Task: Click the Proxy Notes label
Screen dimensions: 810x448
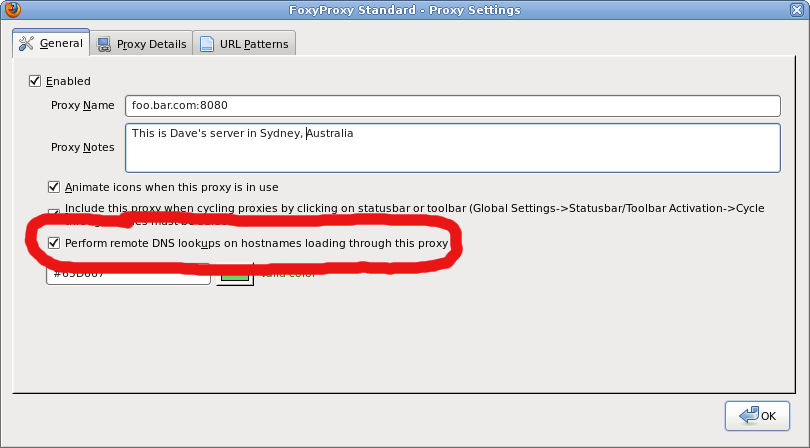Action: [x=83, y=147]
